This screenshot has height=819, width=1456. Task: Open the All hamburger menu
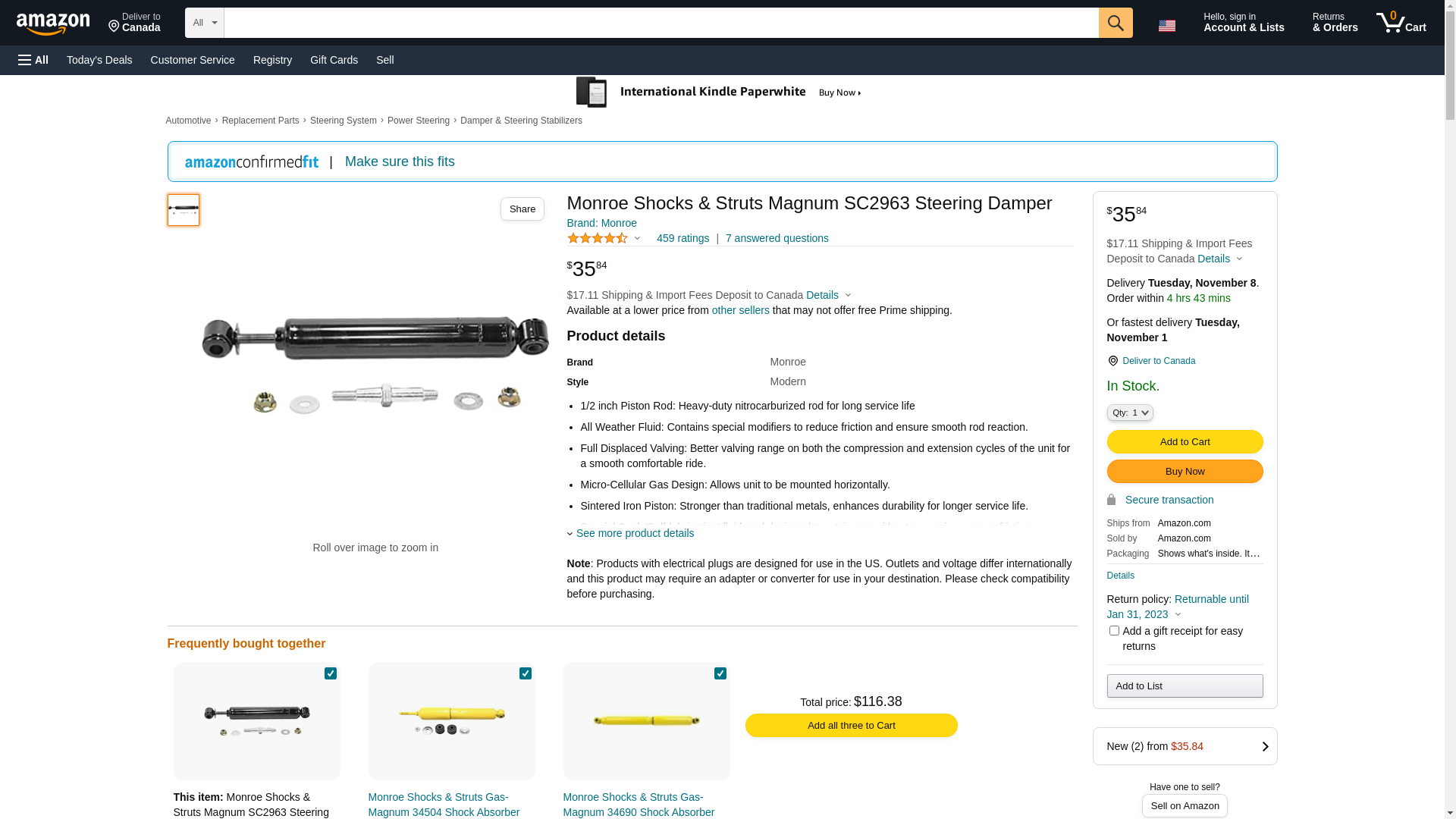[33, 60]
